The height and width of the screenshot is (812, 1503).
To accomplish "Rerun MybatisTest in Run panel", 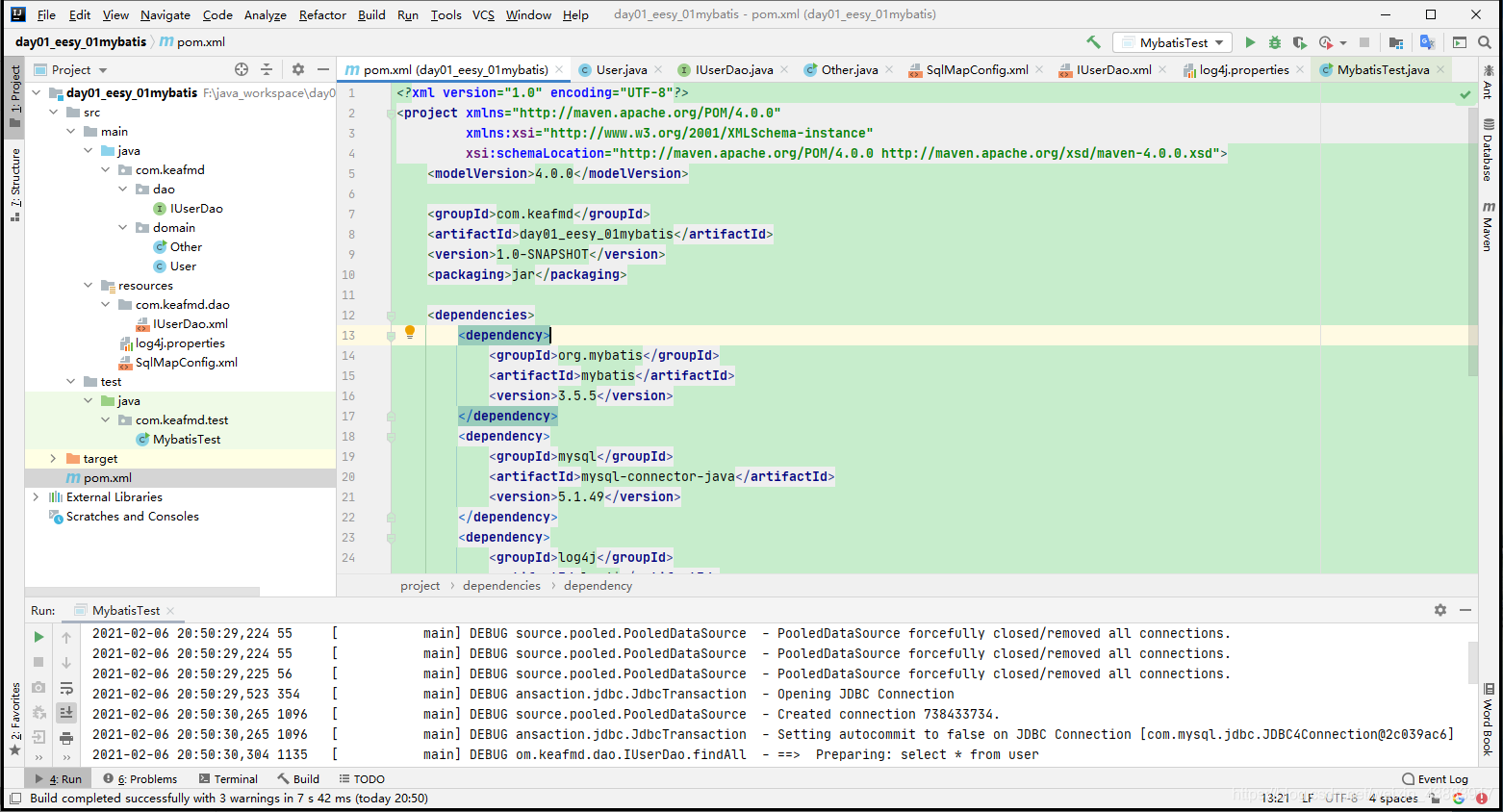I will coord(38,637).
